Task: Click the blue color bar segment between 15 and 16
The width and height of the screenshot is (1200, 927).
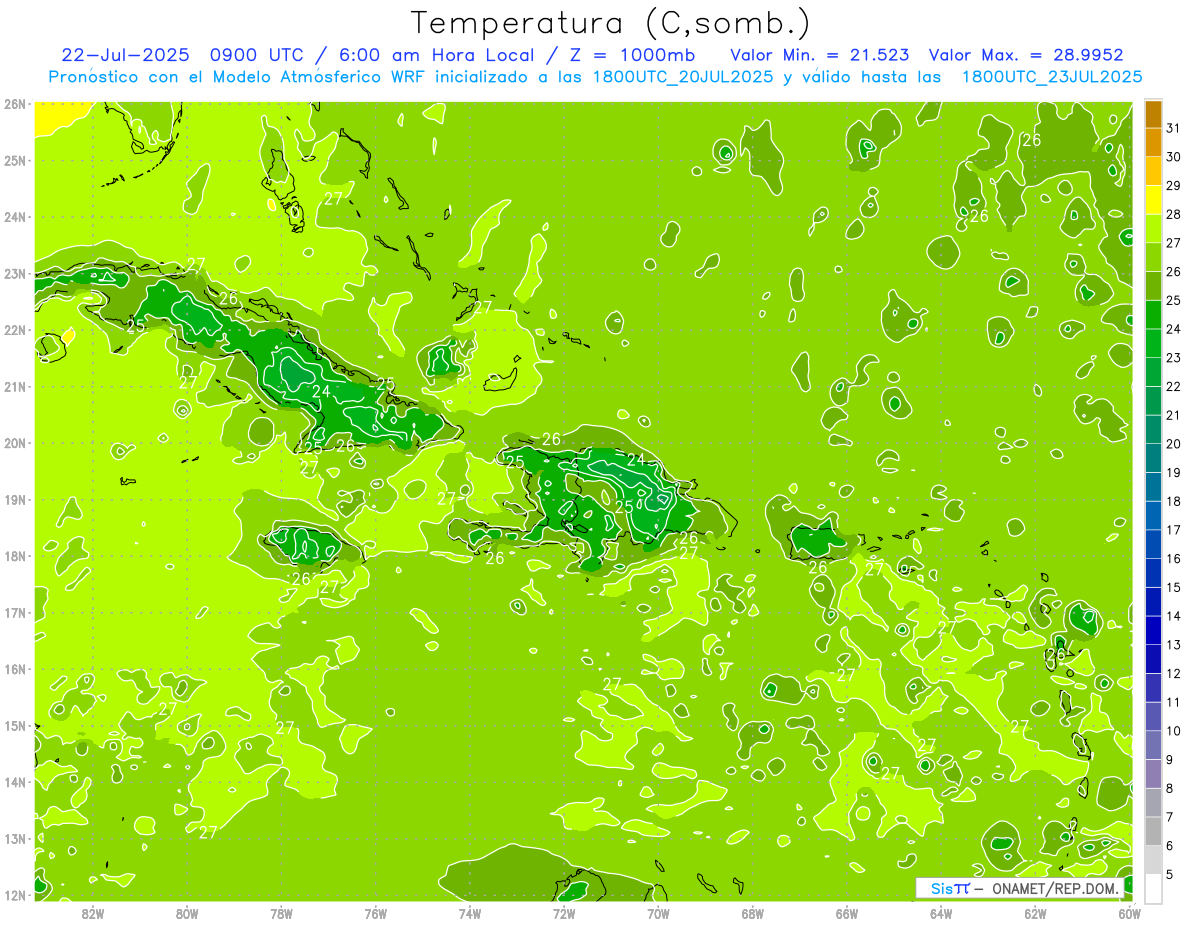Action: (1153, 573)
